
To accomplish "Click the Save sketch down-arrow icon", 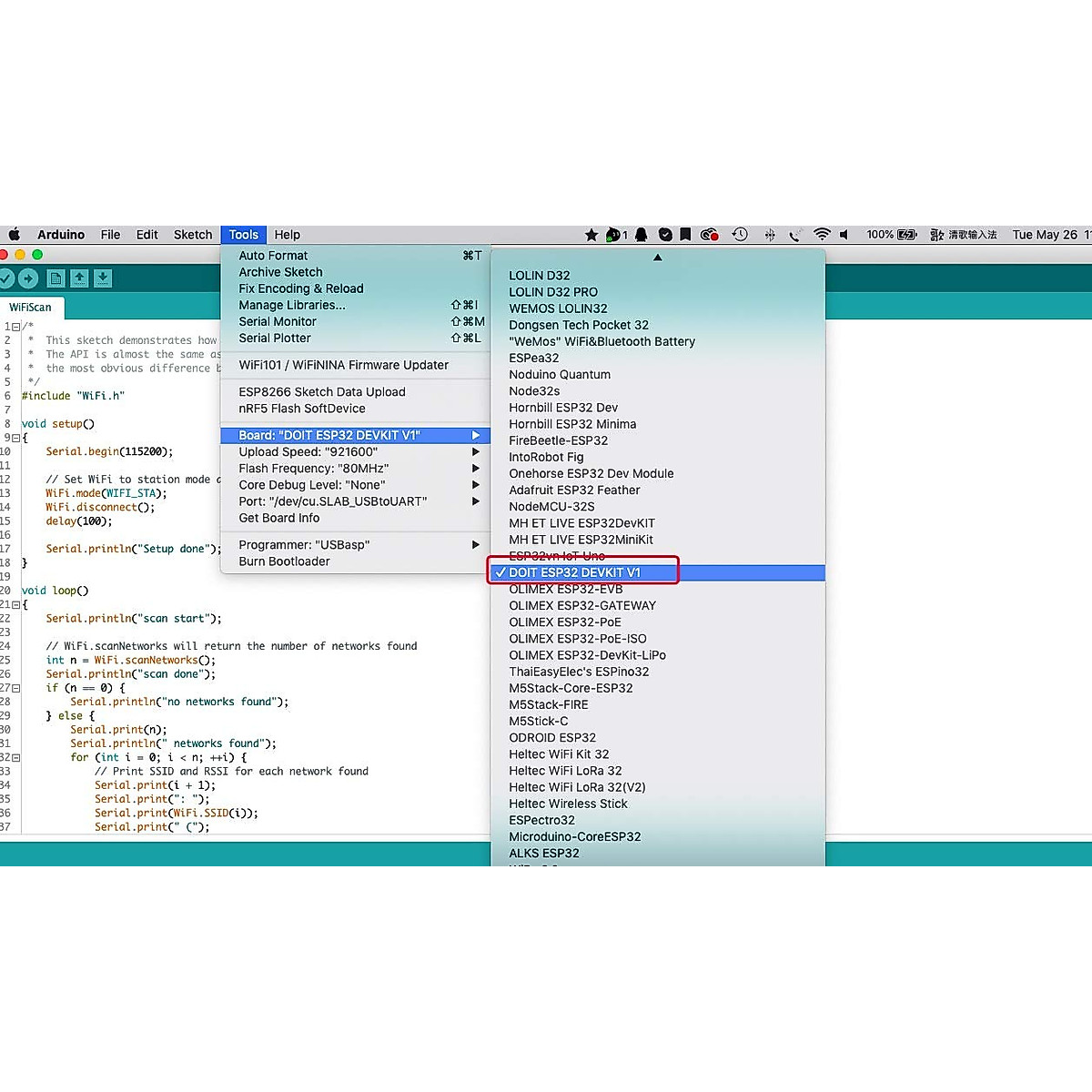I will 103,278.
